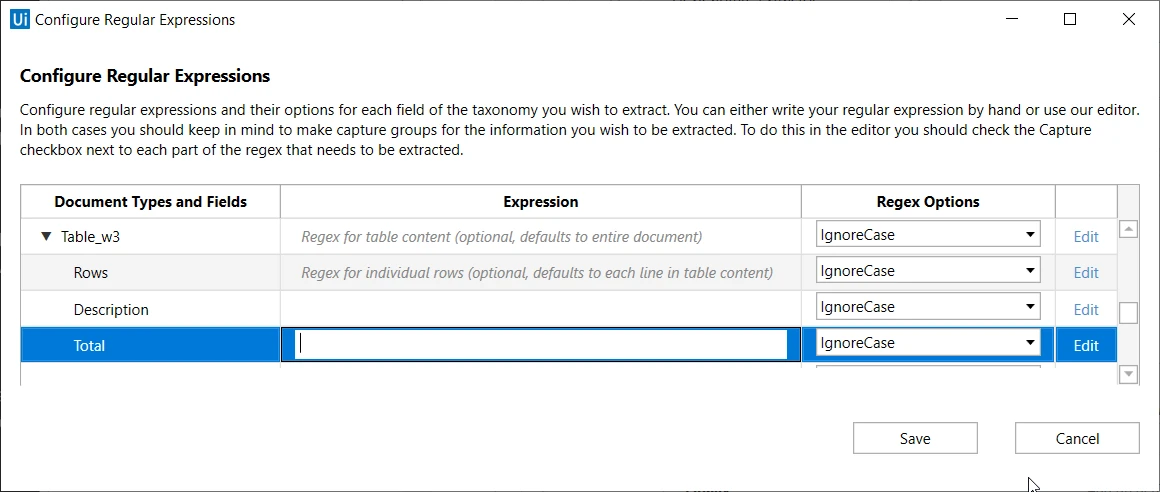Image resolution: width=1160 pixels, height=492 pixels.
Task: Collapse the Table_w3 tree node
Action: 47,237
